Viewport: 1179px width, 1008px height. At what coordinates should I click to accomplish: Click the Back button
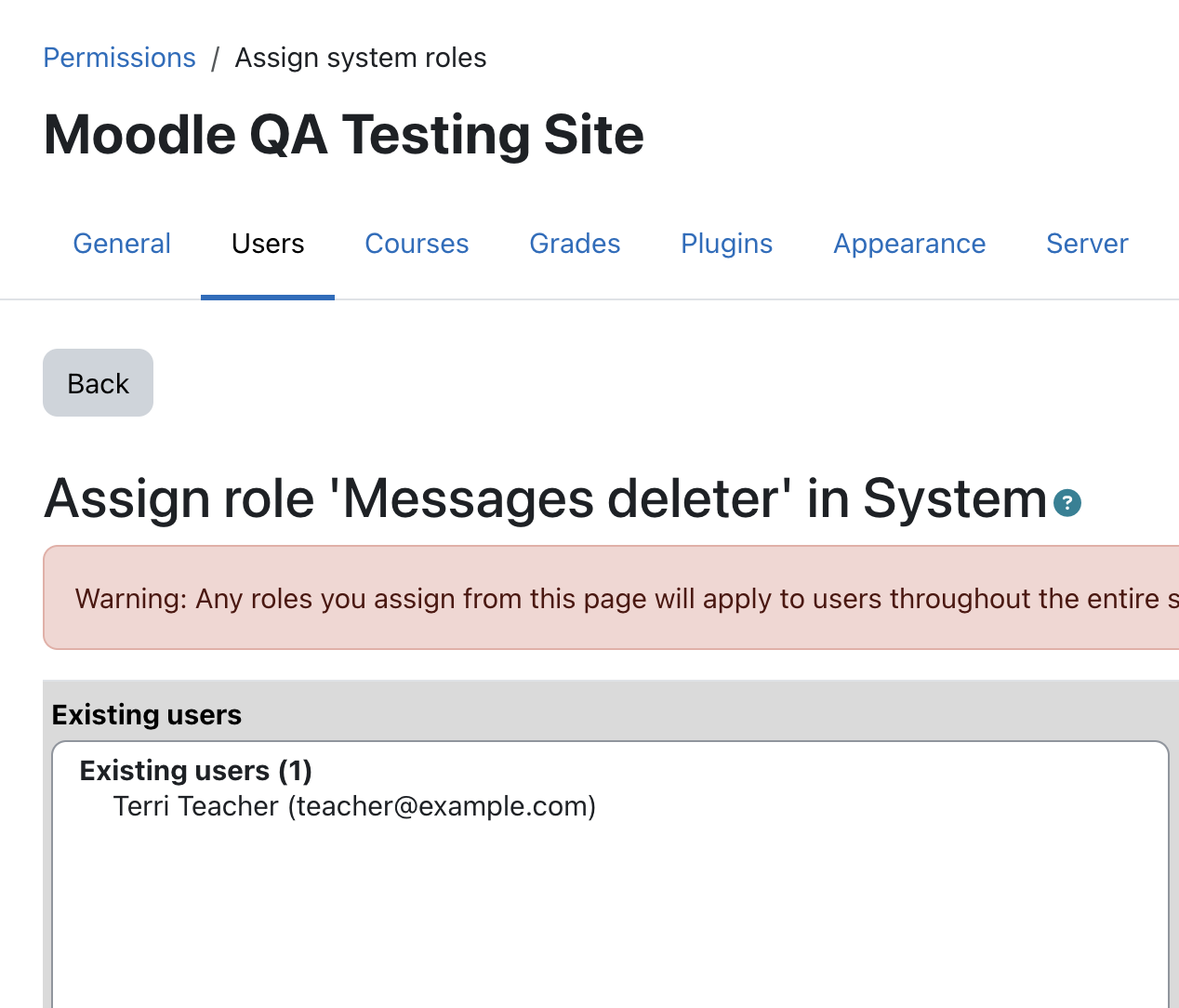coord(99,383)
